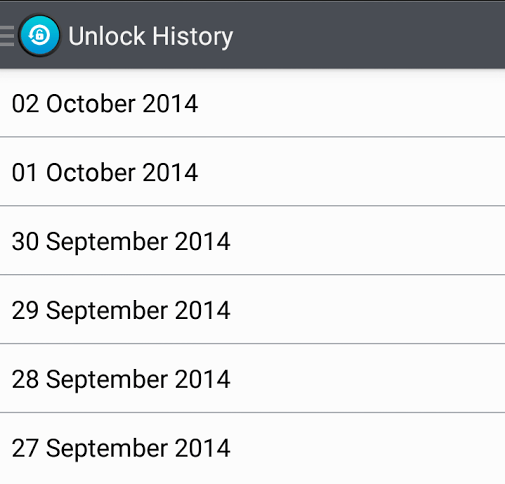The width and height of the screenshot is (505, 484).
Task: Expand the 28 September 2014 history row
Action: [x=252, y=378]
